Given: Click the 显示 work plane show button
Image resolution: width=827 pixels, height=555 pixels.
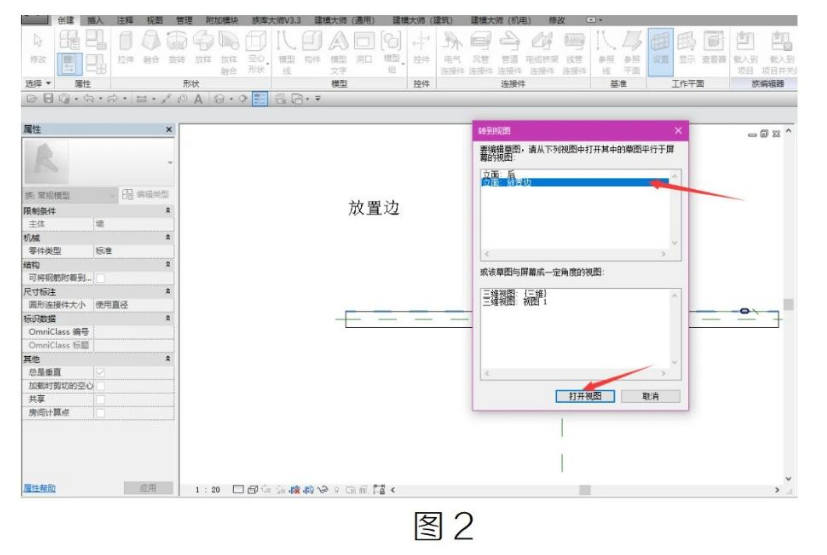Looking at the screenshot, I should [x=686, y=47].
